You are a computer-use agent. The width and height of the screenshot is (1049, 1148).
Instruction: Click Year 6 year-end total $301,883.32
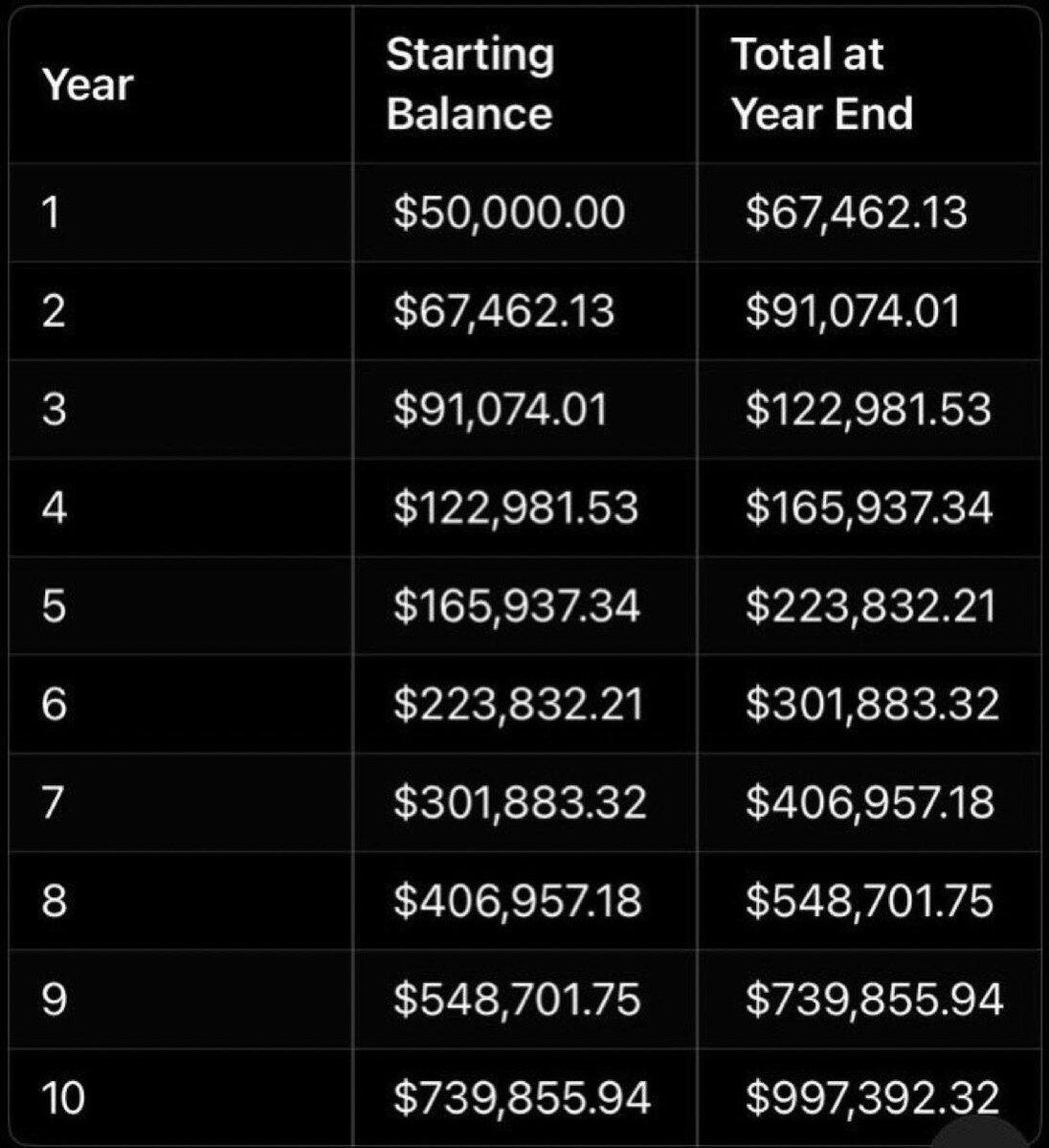tap(872, 705)
